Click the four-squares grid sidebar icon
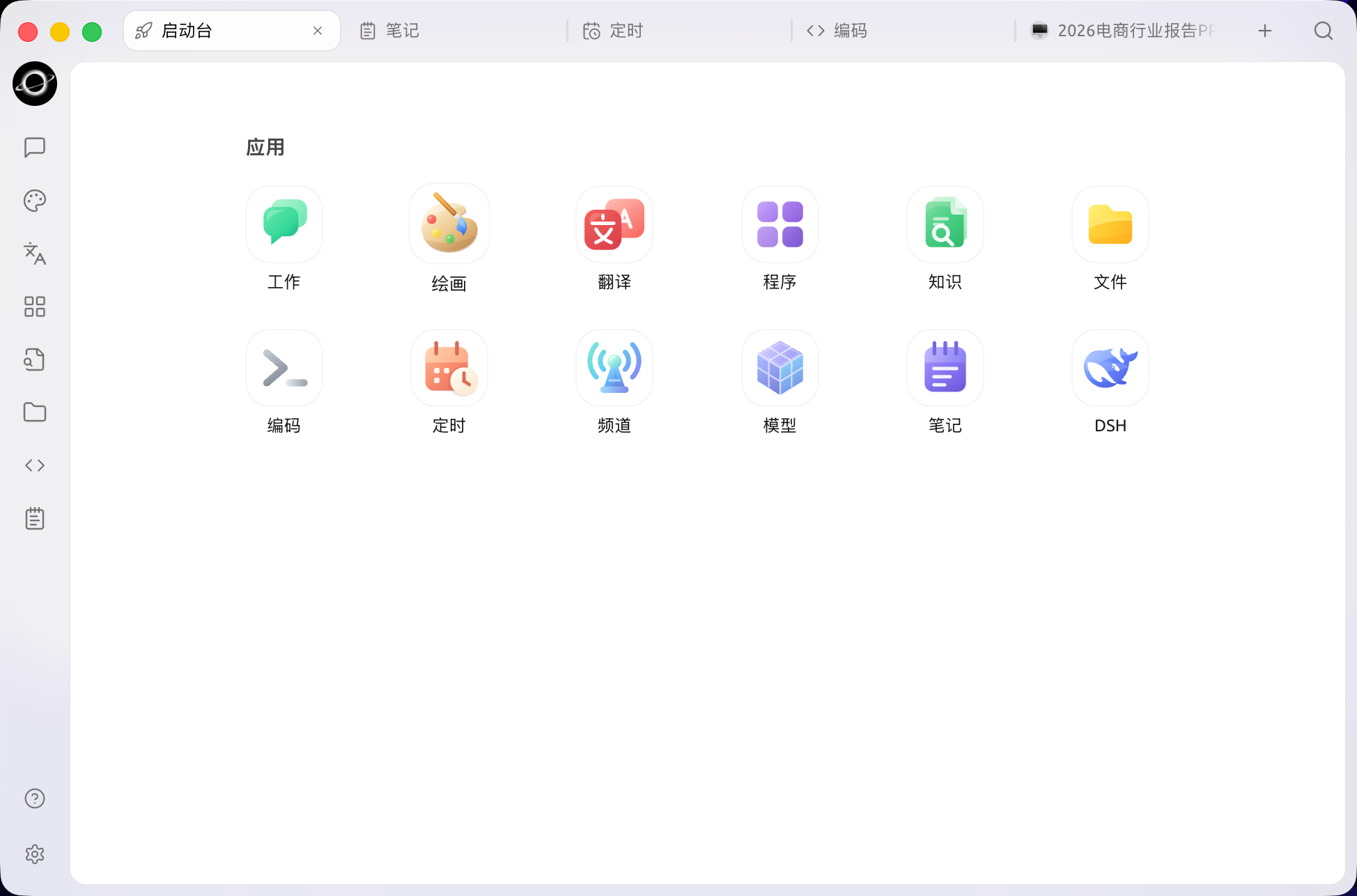The image size is (1357, 896). 35,307
